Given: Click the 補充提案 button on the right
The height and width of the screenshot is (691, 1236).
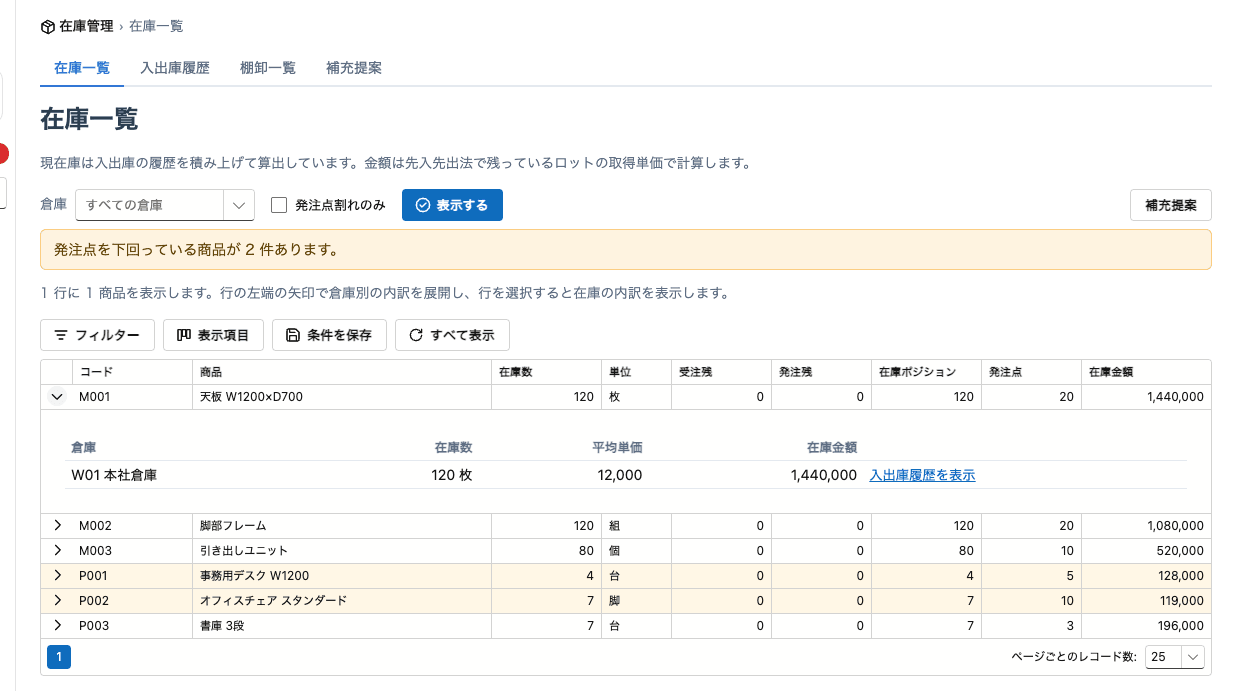Looking at the screenshot, I should pyautogui.click(x=1170, y=205).
